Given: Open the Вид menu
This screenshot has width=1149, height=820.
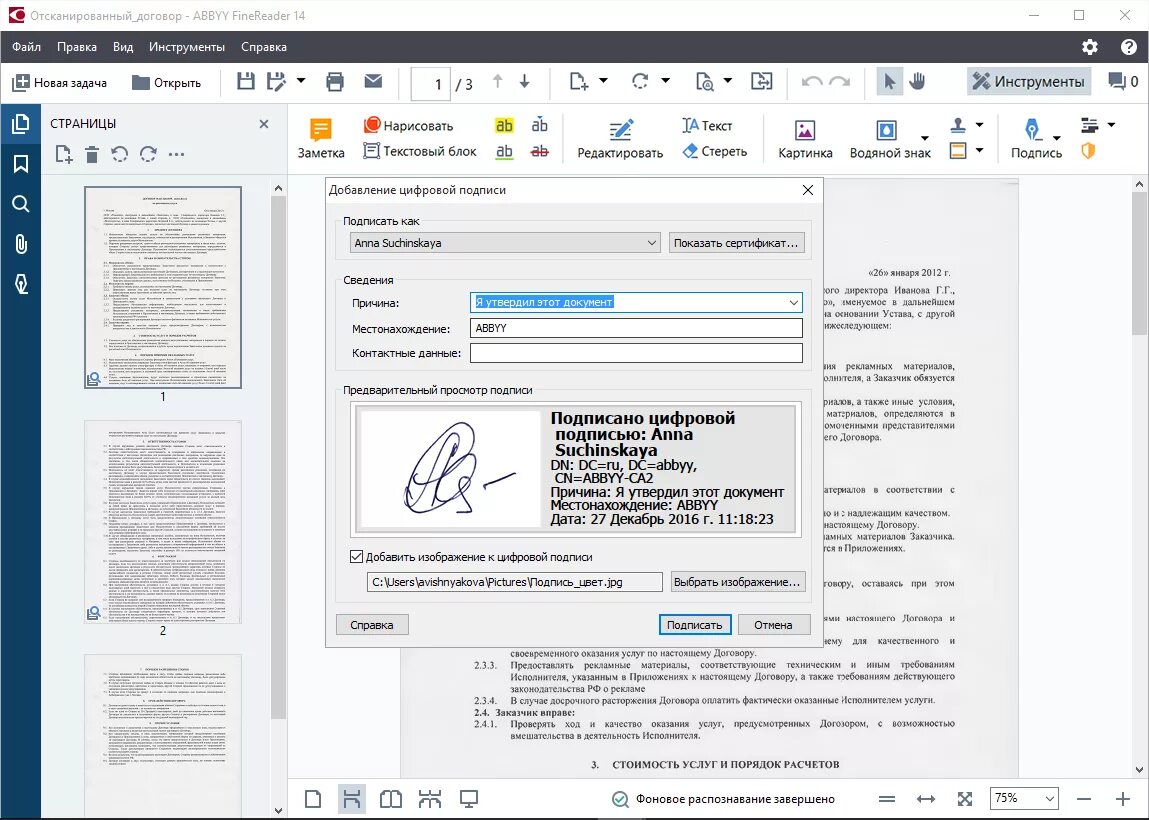Looking at the screenshot, I should [x=123, y=47].
